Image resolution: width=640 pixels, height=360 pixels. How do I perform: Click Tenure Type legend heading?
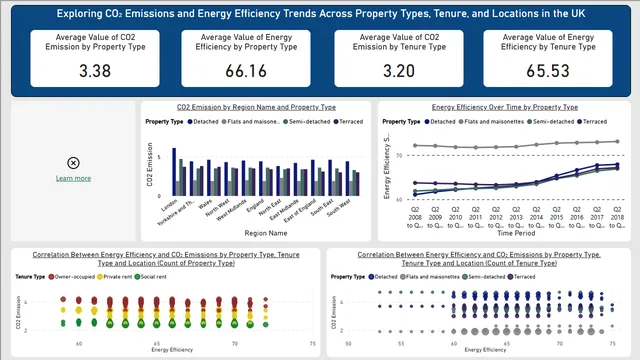30,277
